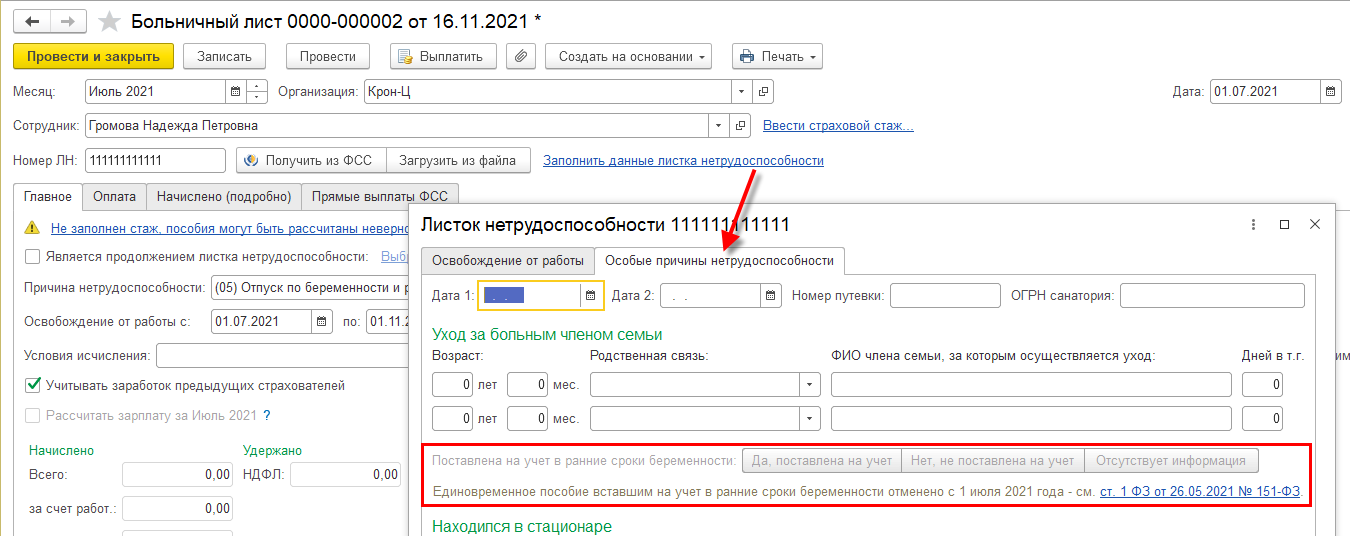
Task: Expand the Сотрудник dropdown list
Action: (718, 126)
